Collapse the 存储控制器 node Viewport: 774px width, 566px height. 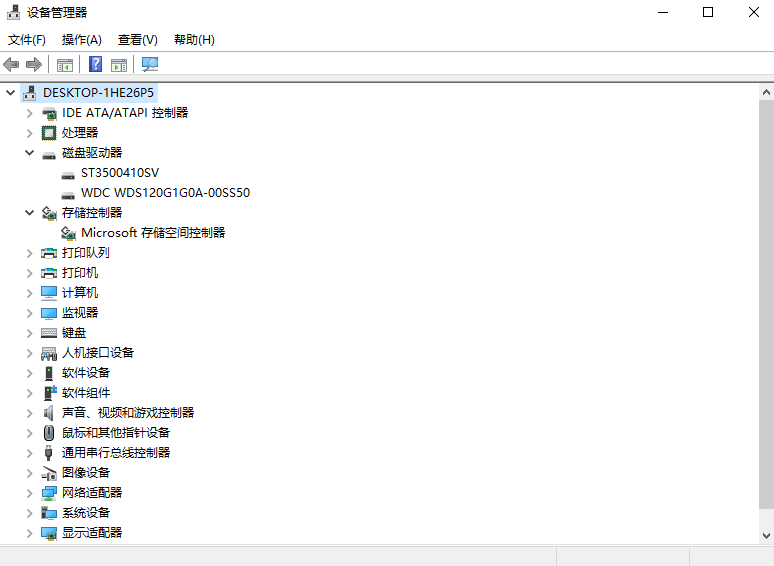[x=30, y=213]
